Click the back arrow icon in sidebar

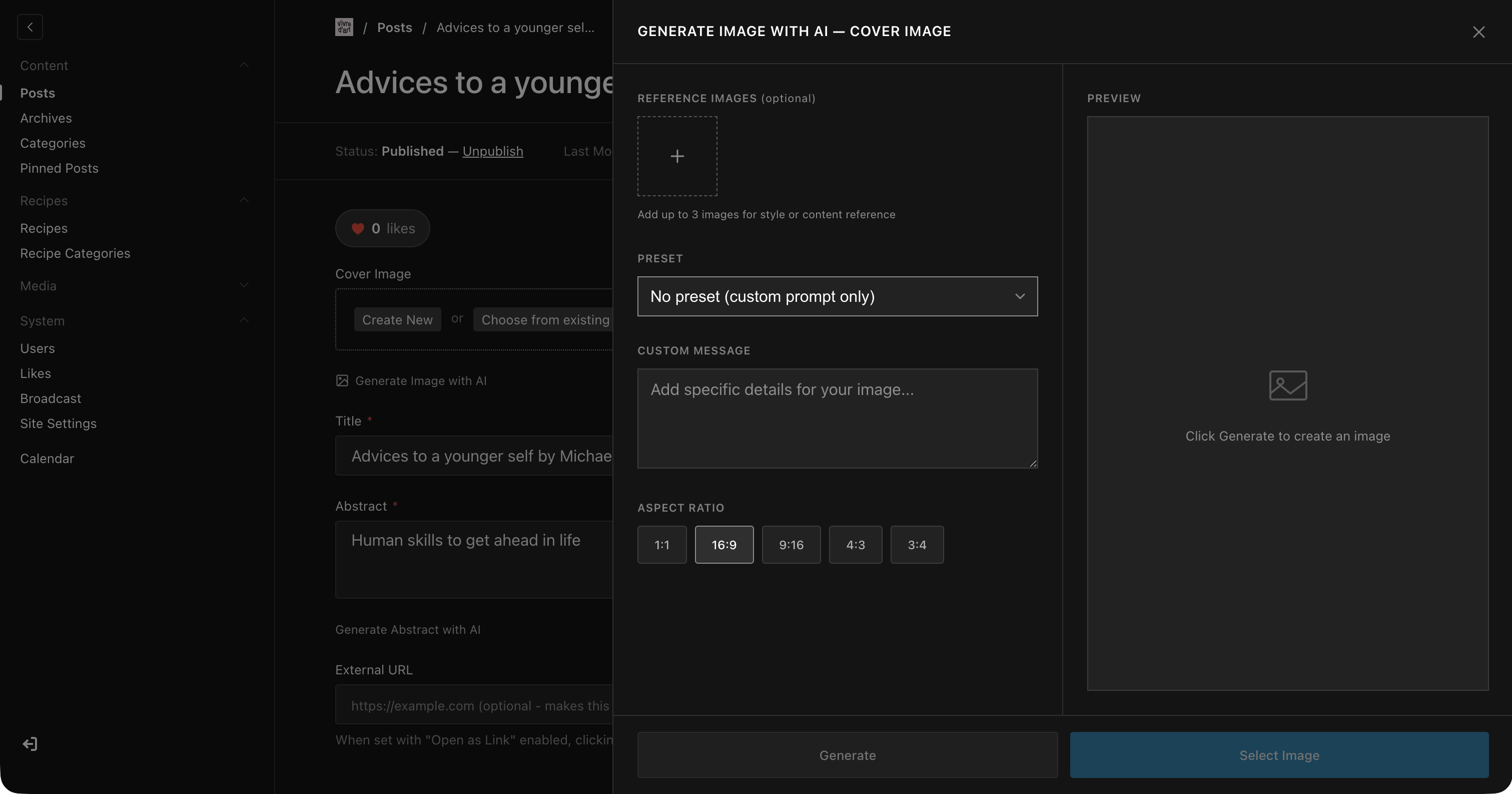(30, 27)
